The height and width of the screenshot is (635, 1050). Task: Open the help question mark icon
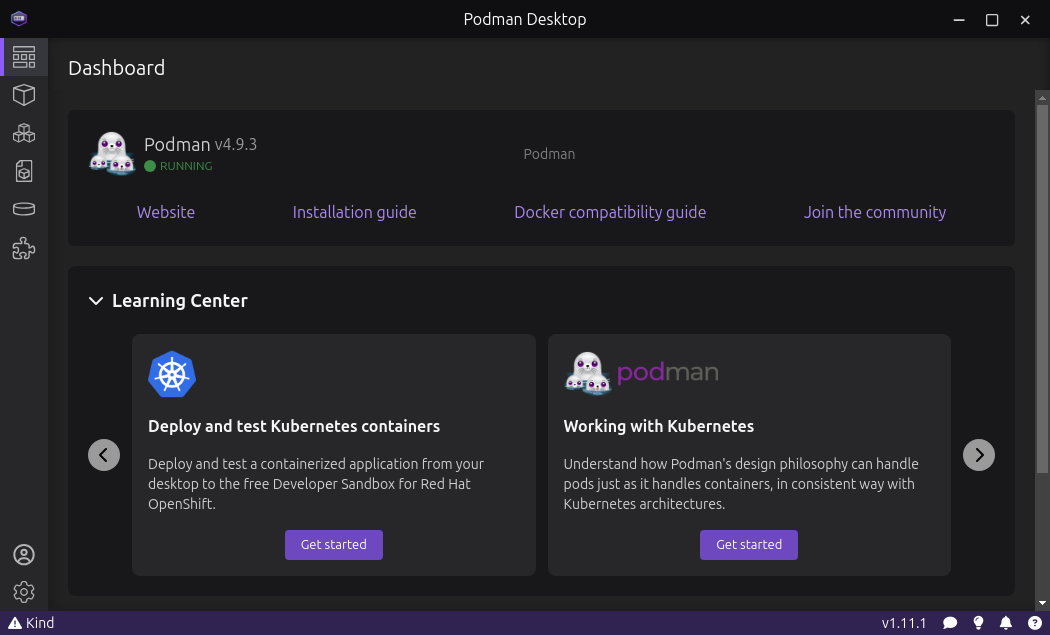1034,623
